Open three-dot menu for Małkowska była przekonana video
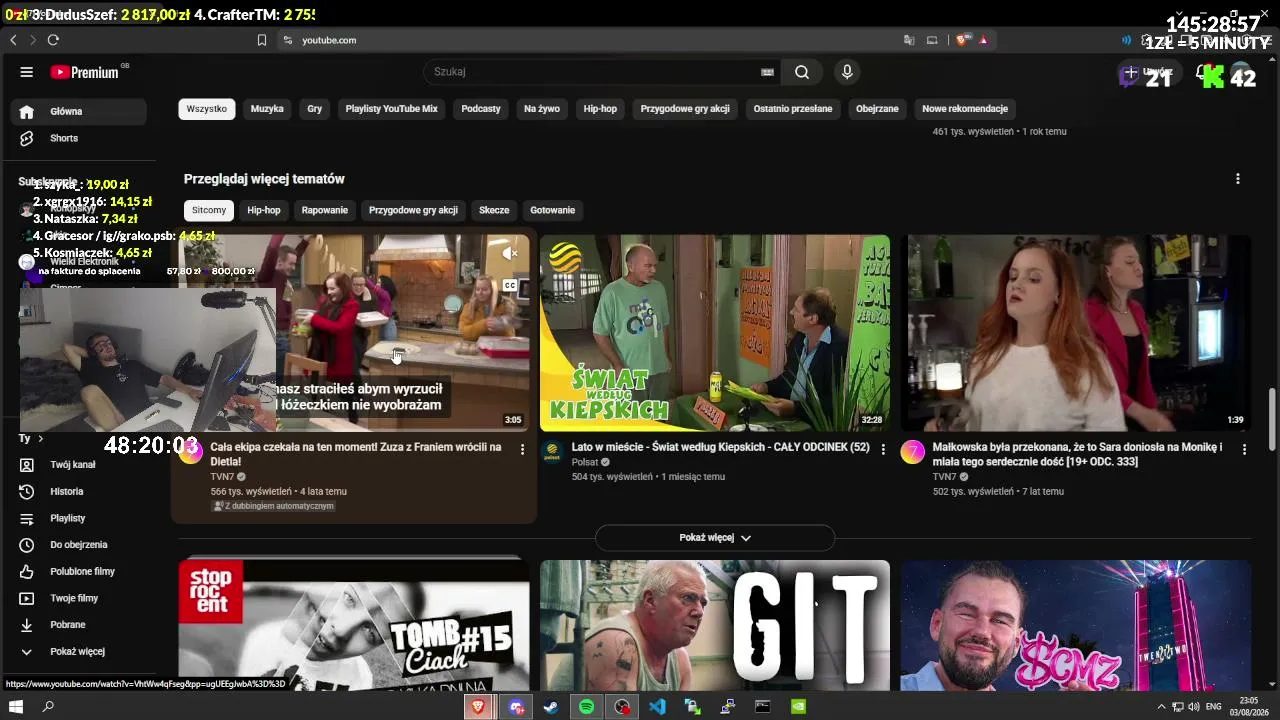The width and height of the screenshot is (1280, 720). coord(1244,450)
